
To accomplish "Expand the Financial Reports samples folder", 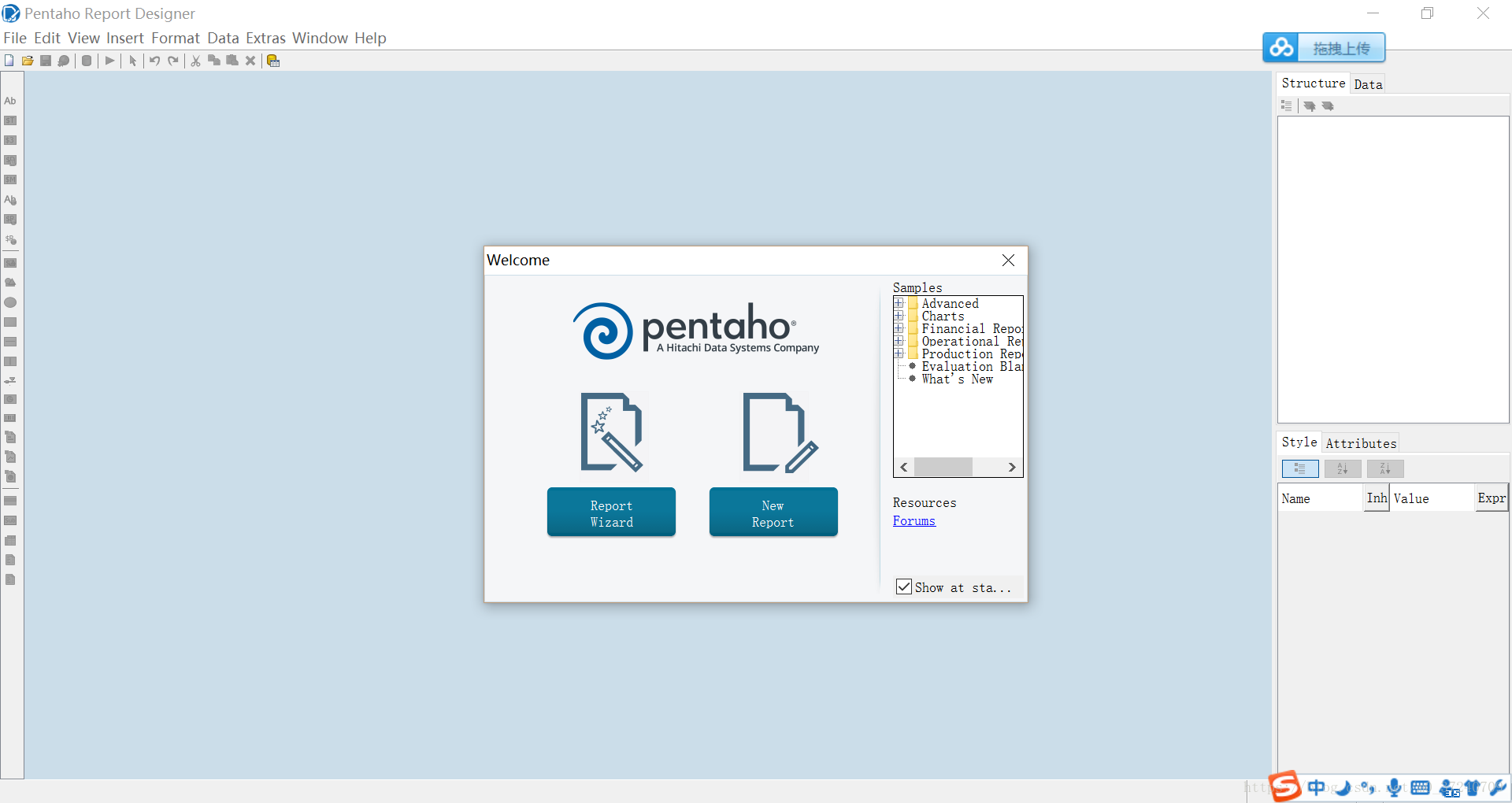I will pos(899,328).
